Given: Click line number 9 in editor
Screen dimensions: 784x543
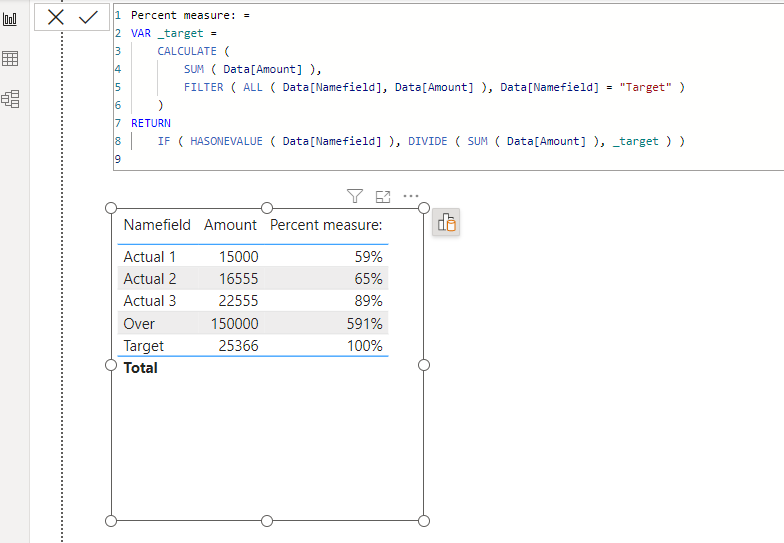Looking at the screenshot, I should click(118, 159).
